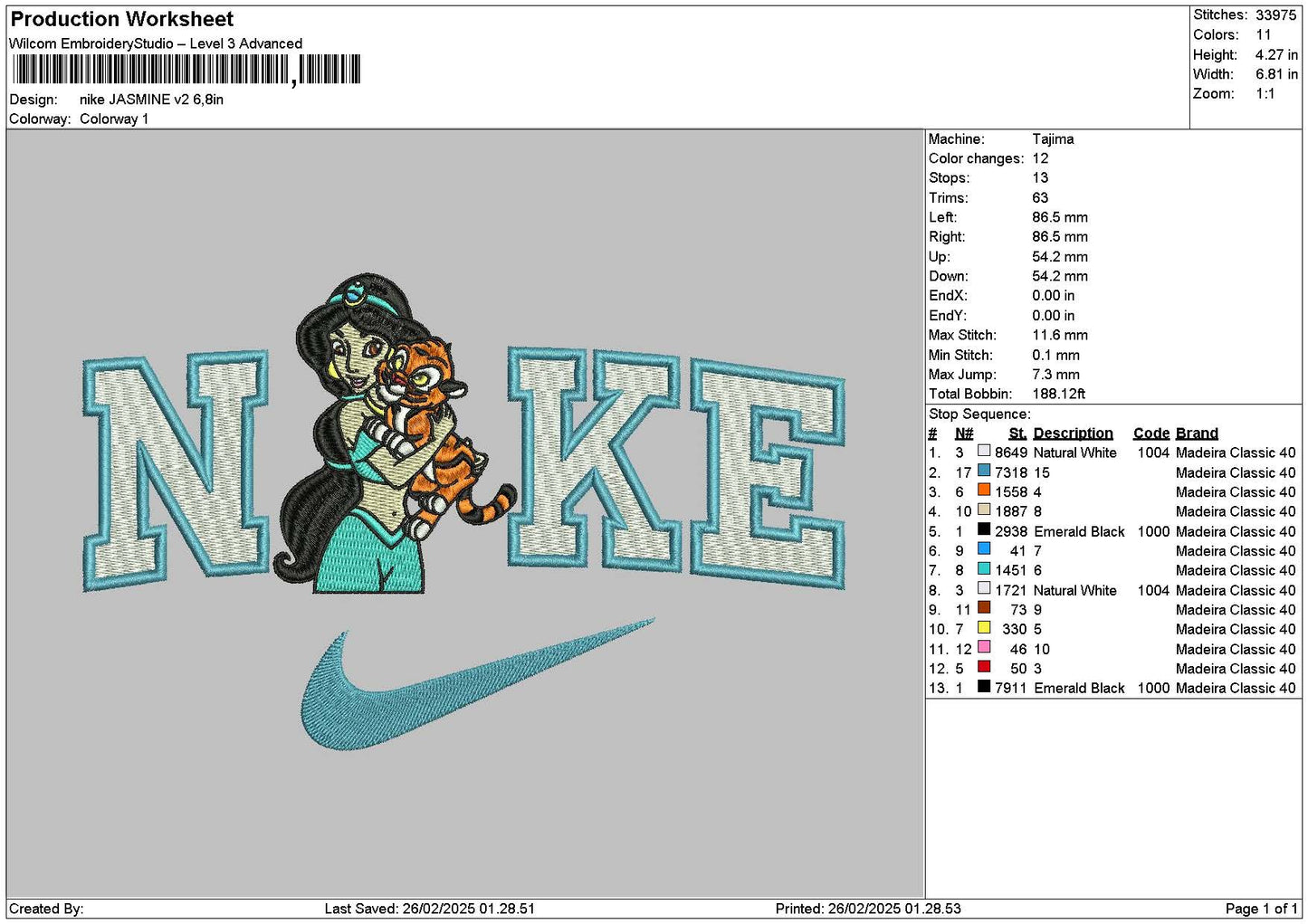Click the Natural White swatch in row 1
This screenshot has height=924, width=1308.
tap(984, 451)
